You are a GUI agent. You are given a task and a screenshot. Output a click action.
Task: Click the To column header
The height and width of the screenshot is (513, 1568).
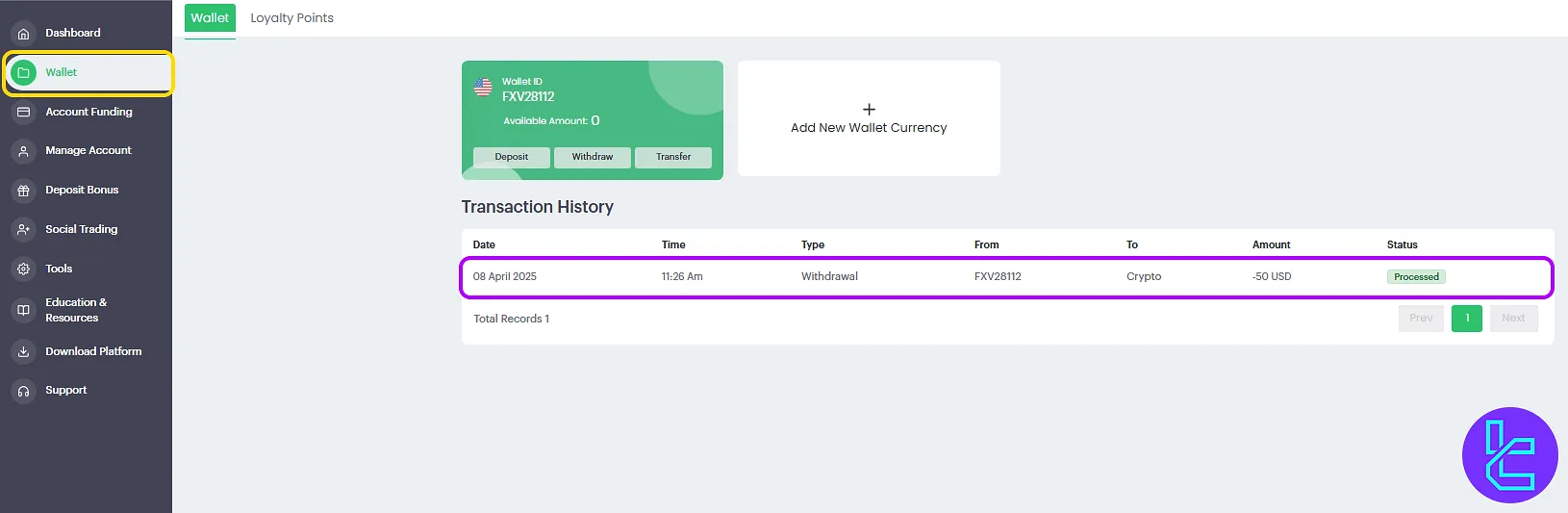[x=1132, y=244]
